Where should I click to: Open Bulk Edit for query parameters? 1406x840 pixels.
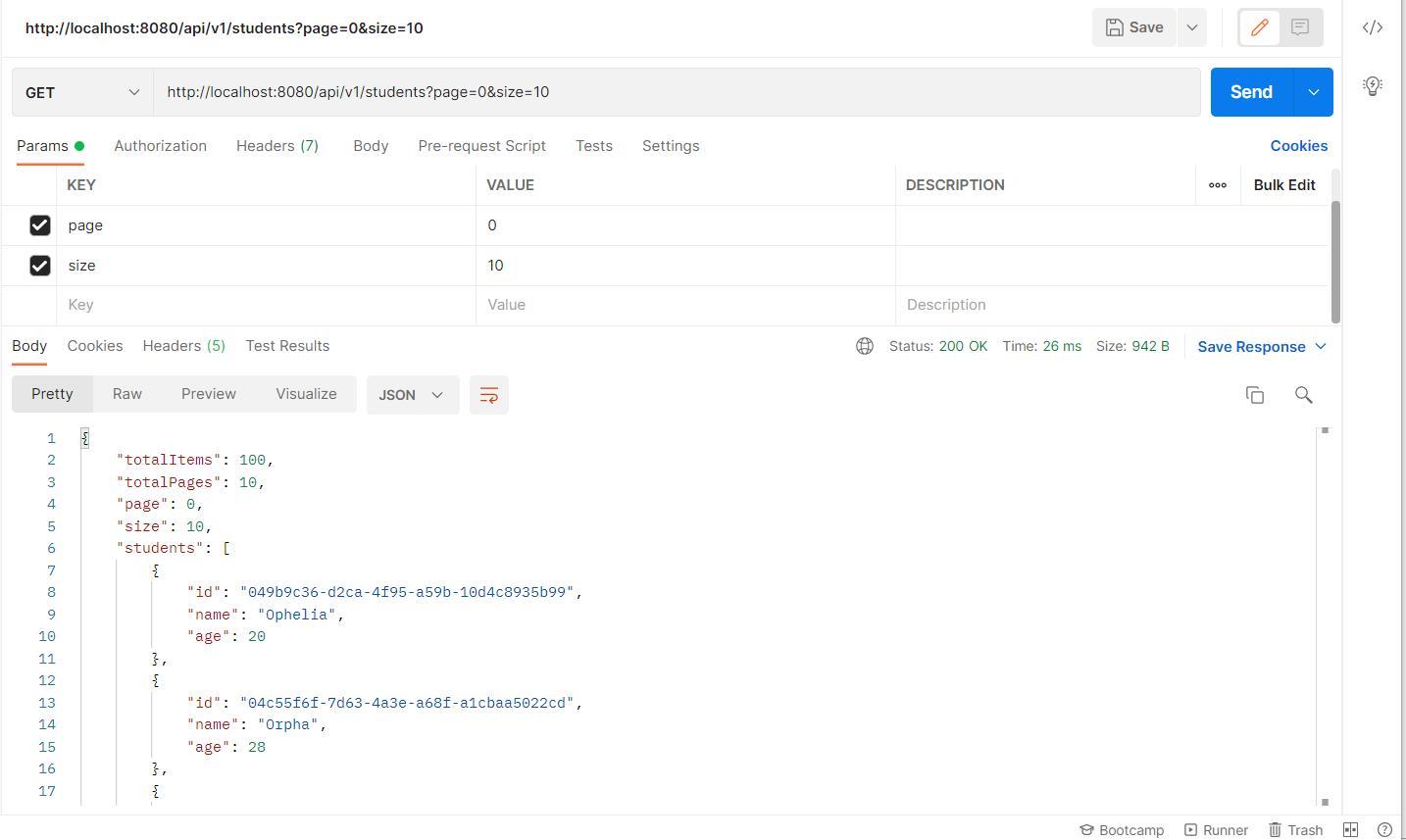1284,185
